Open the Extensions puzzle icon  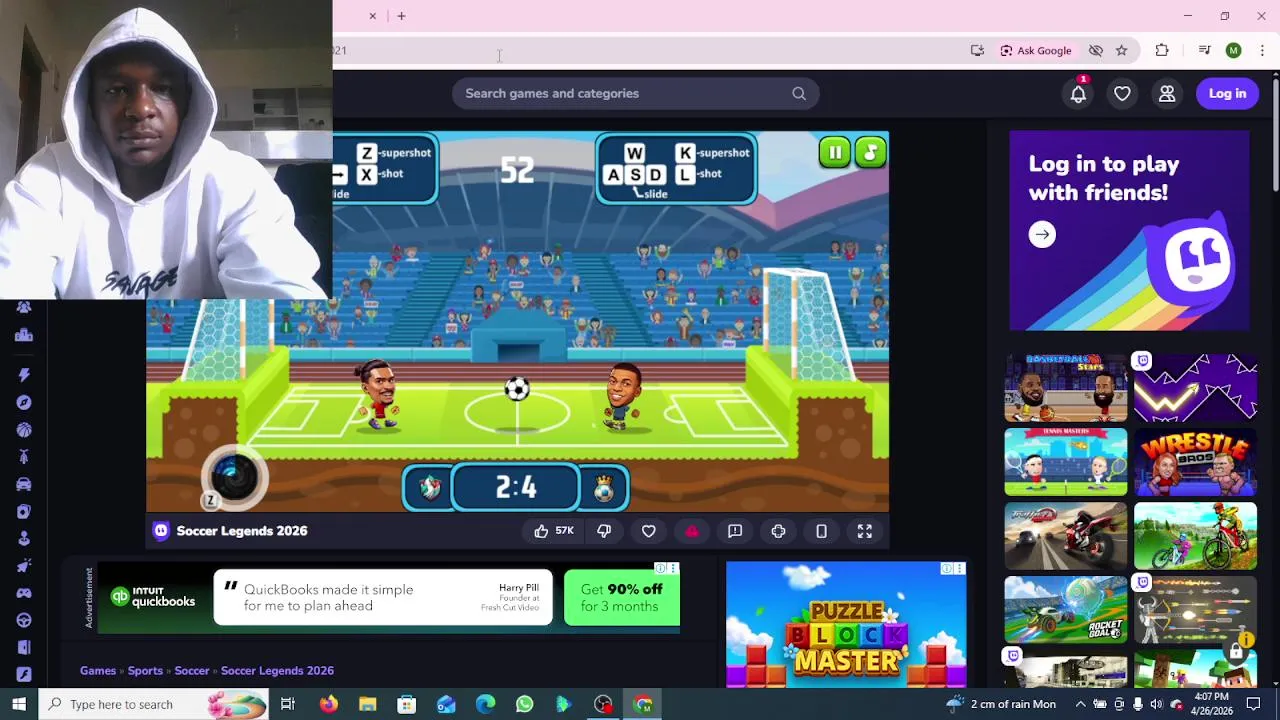[1162, 50]
